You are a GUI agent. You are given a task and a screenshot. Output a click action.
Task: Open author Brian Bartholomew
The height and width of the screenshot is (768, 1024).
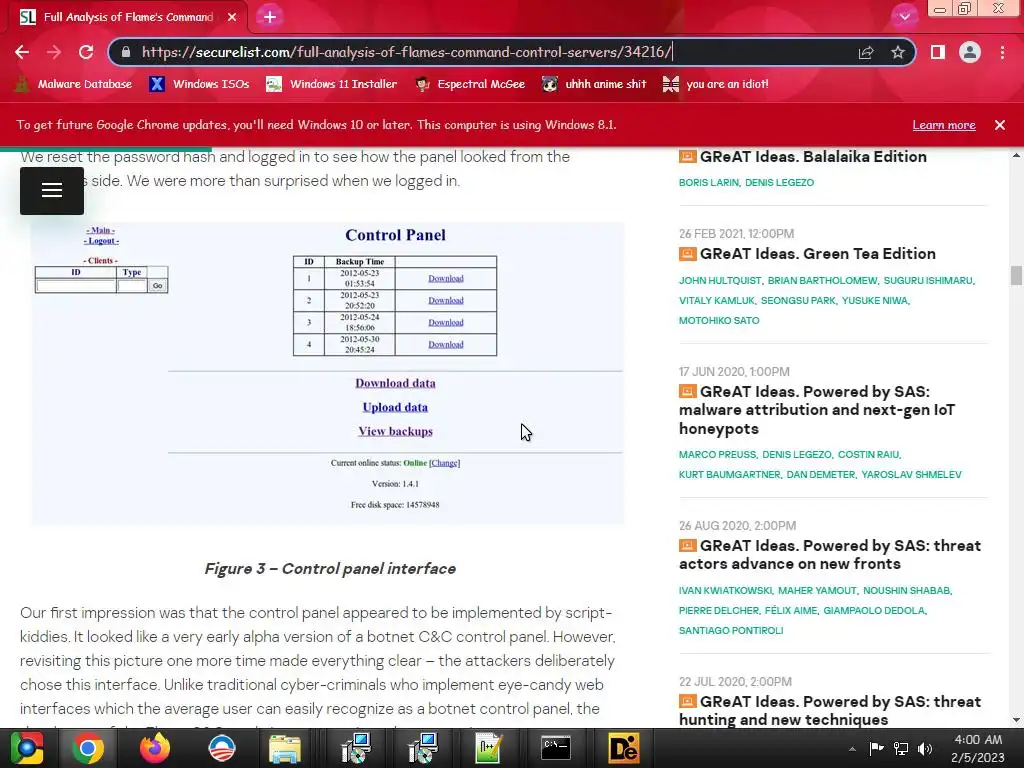pos(822,281)
